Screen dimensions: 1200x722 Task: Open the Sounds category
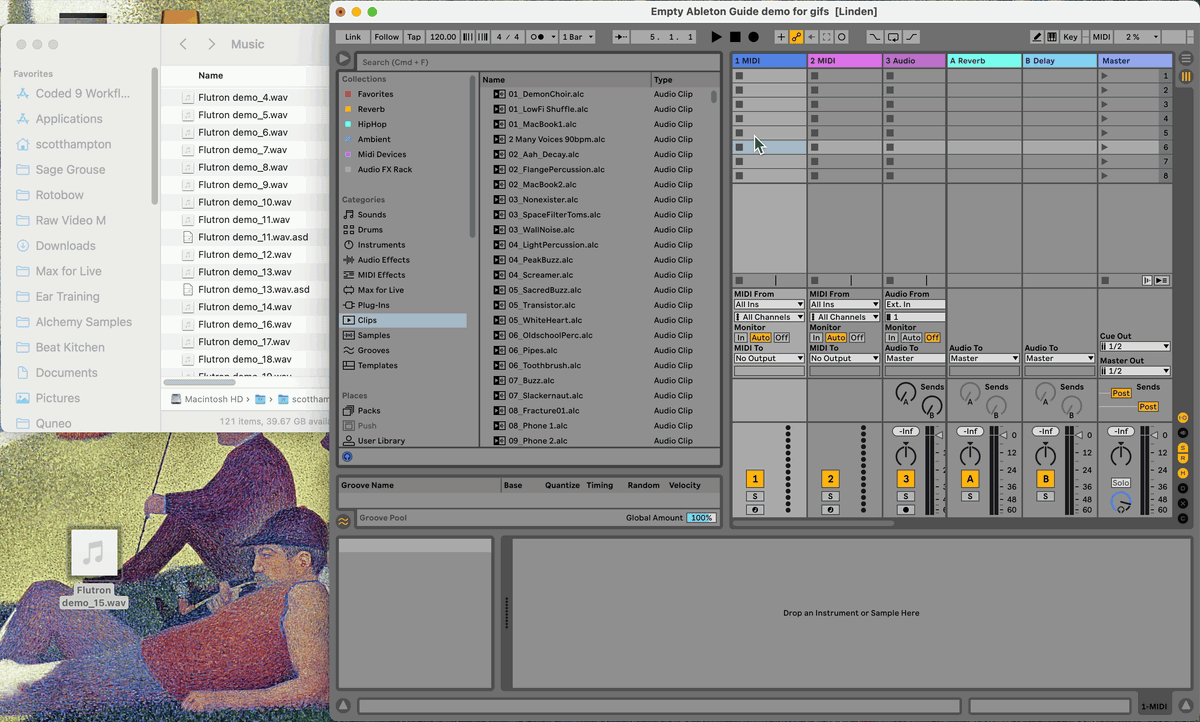tap(372, 214)
